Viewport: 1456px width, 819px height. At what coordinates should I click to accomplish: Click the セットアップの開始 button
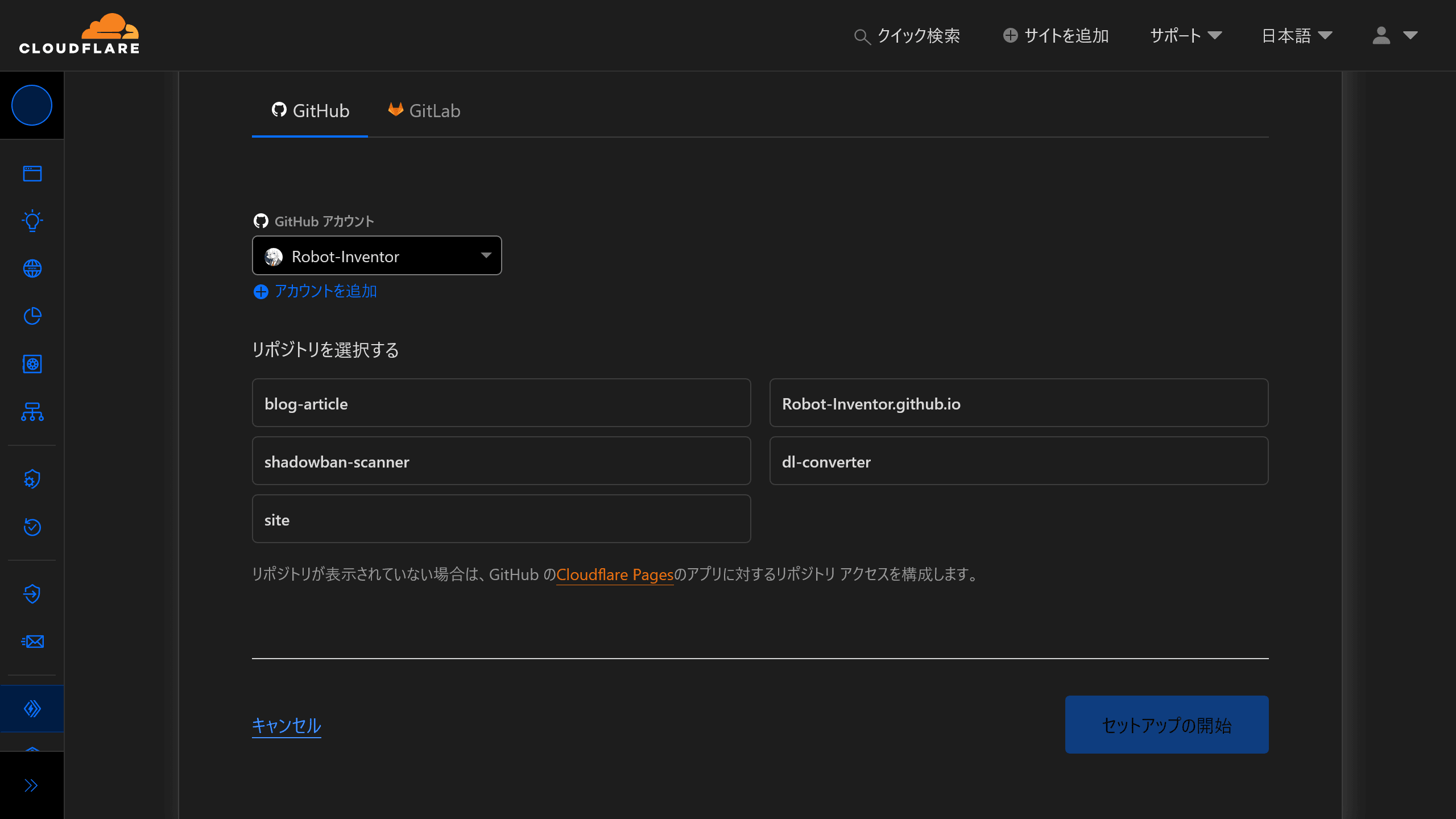tap(1167, 725)
